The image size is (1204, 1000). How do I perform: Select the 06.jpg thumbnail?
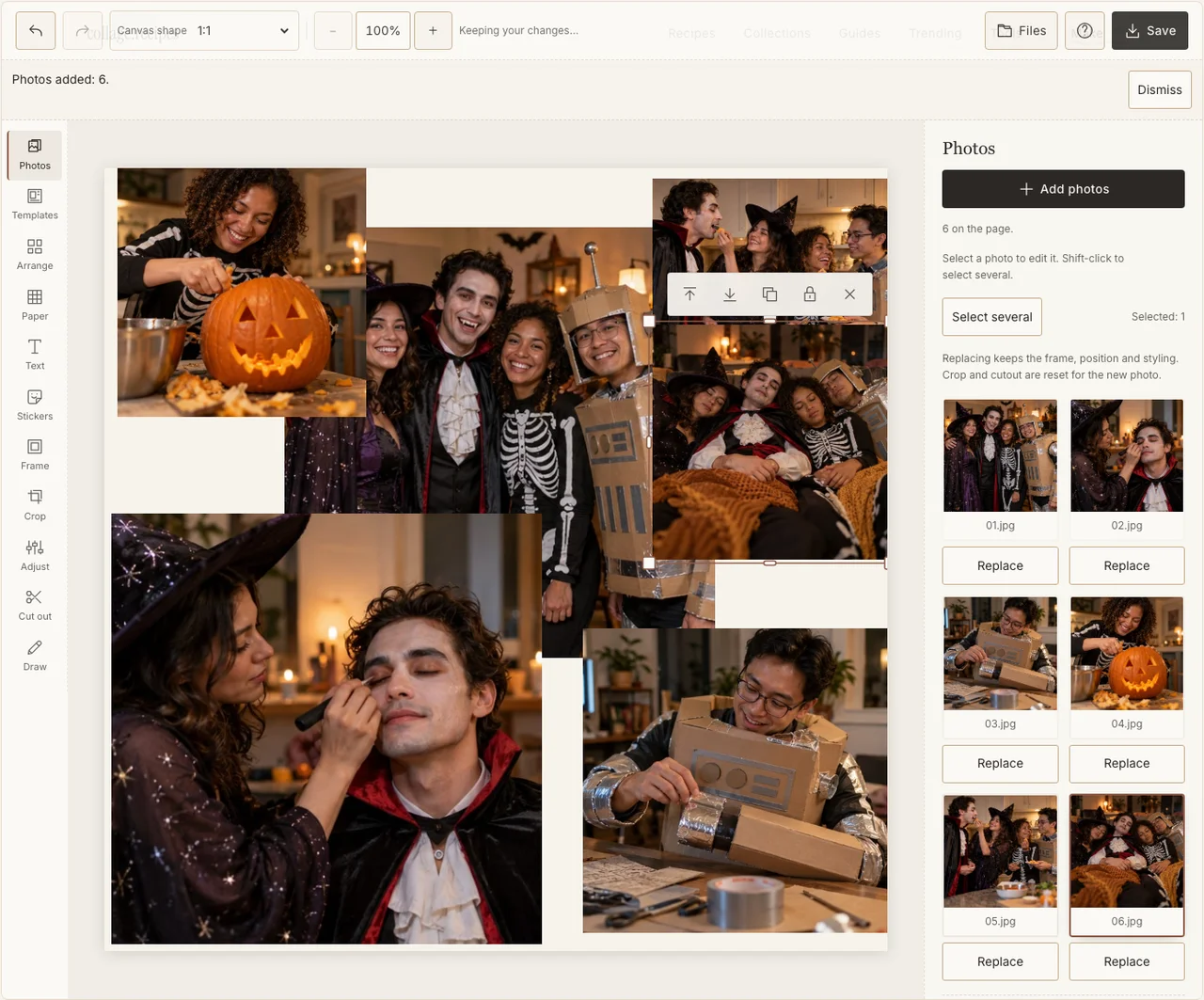[1127, 851]
